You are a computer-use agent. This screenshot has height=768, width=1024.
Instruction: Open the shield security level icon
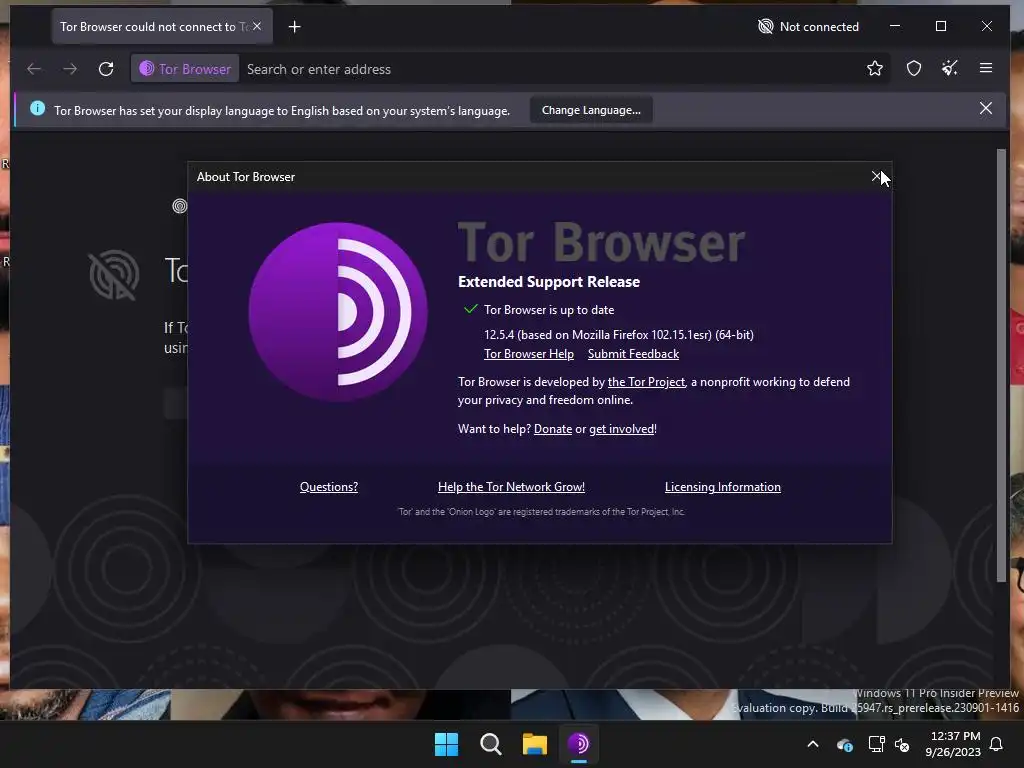tap(914, 69)
